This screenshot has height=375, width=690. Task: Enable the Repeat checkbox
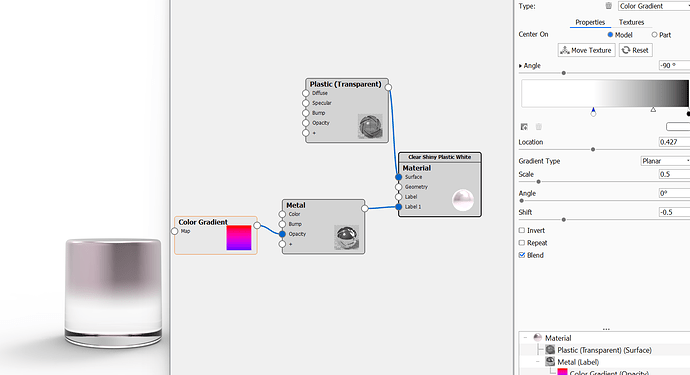tap(522, 243)
